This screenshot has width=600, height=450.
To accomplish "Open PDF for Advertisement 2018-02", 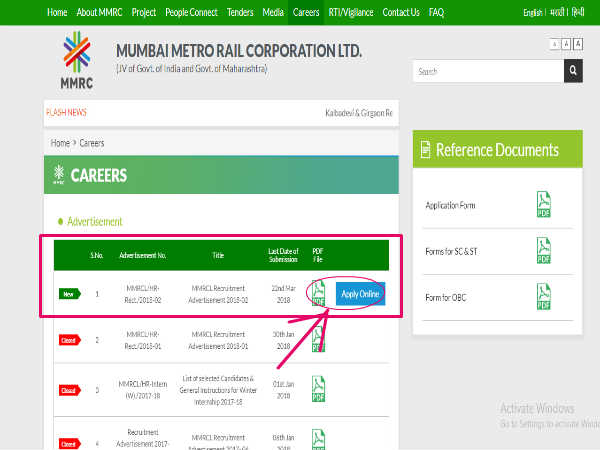I will click(318, 293).
